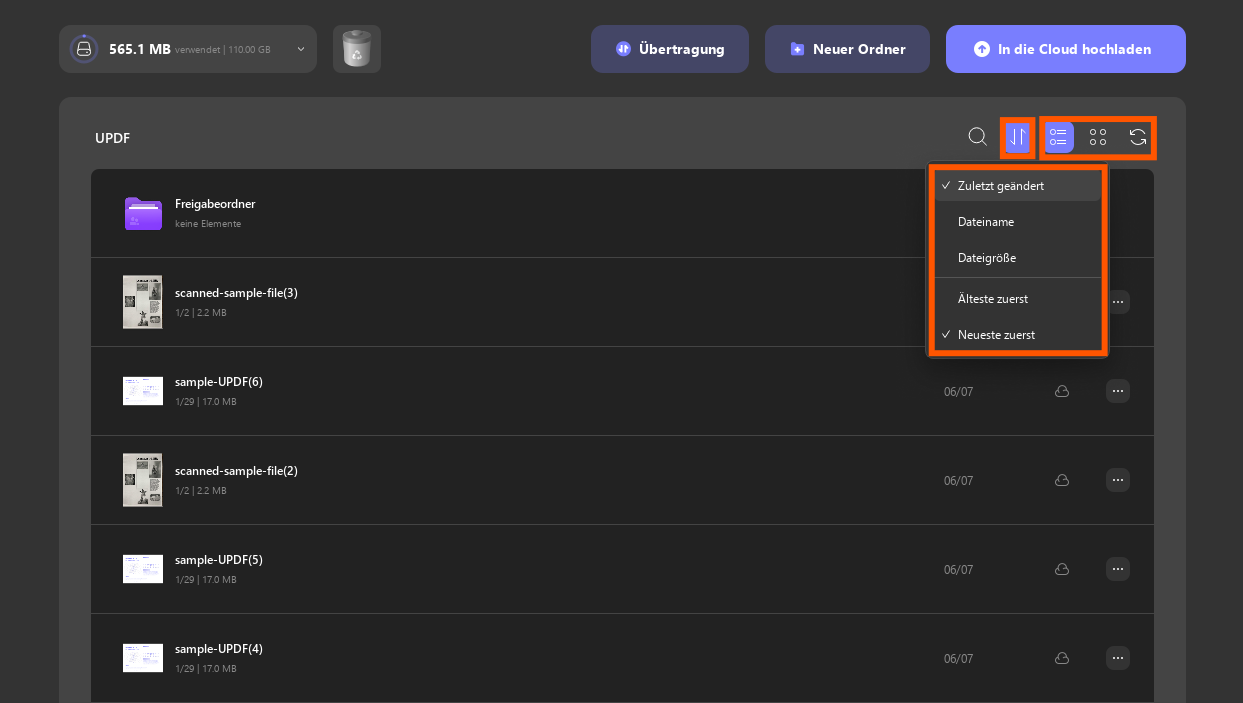Switch to list view icon
This screenshot has width=1243, height=703.
click(x=1059, y=137)
